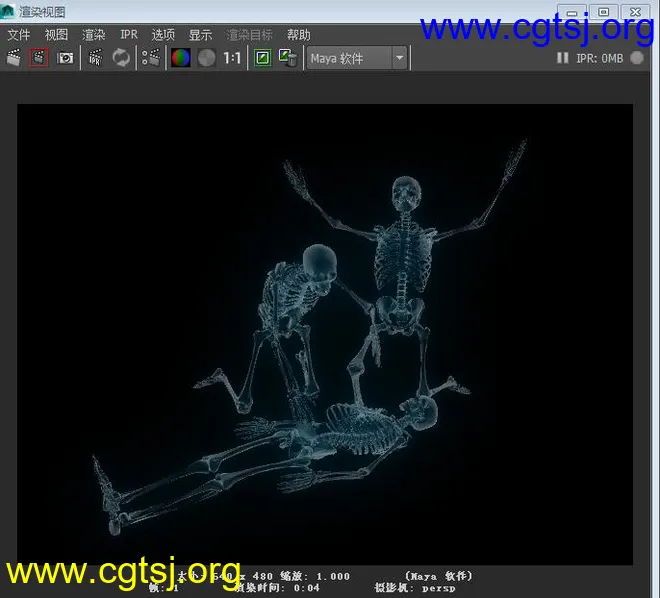This screenshot has height=598, width=660.
Task: Click the Maya window icon in title bar
Action: coord(7,11)
